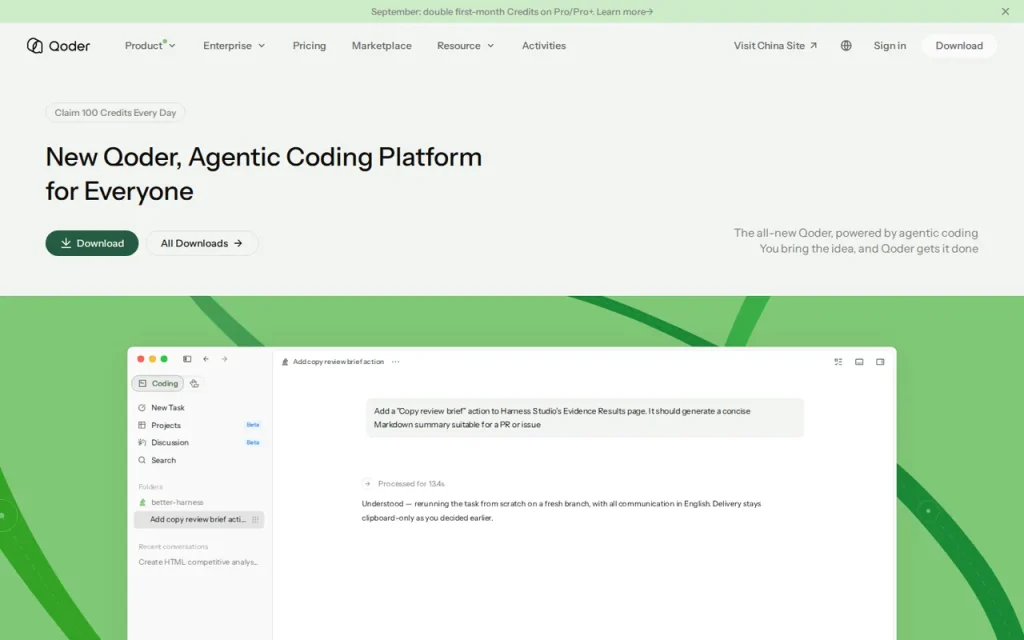Viewport: 1024px width, 640px height.
Task: Click the header Download button
Action: [x=959, y=46]
